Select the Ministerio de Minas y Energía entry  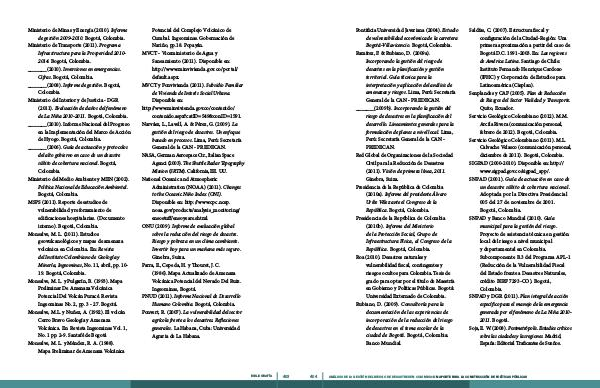pos(78,34)
